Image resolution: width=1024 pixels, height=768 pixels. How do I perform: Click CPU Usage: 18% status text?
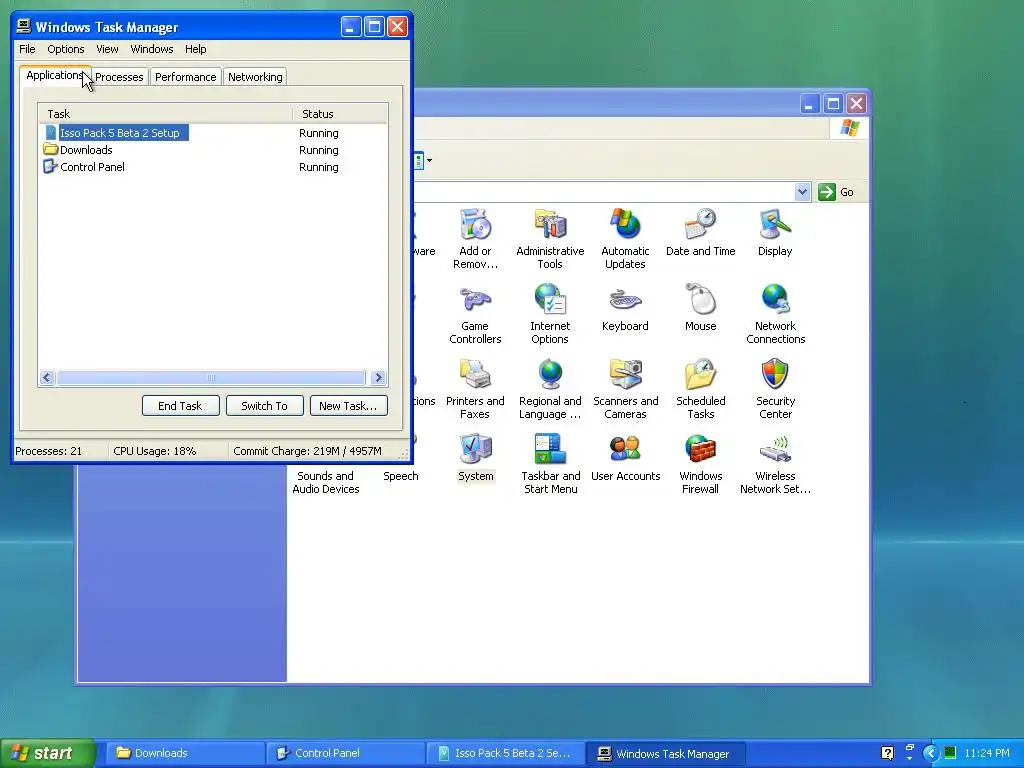[x=155, y=451]
